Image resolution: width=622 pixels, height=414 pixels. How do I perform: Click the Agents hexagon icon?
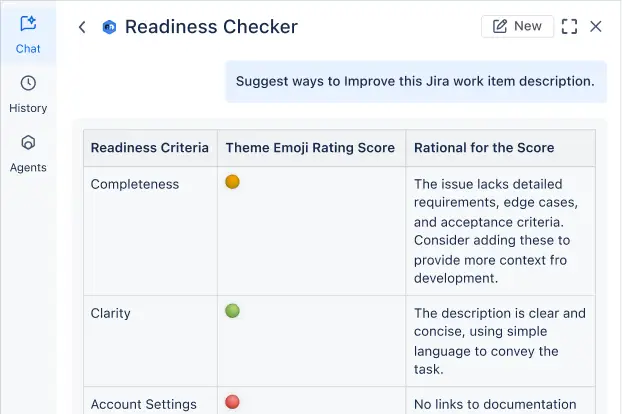click(x=28, y=142)
